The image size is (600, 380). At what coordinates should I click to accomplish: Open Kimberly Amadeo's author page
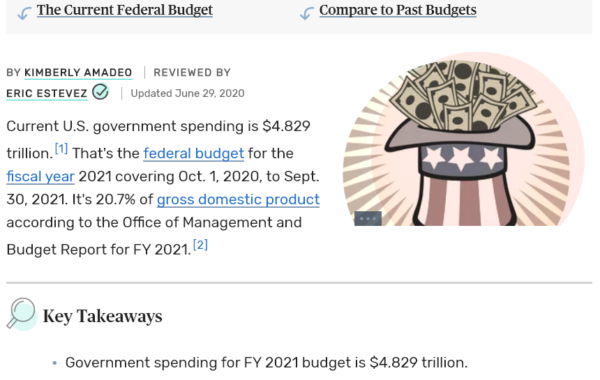[x=78, y=72]
